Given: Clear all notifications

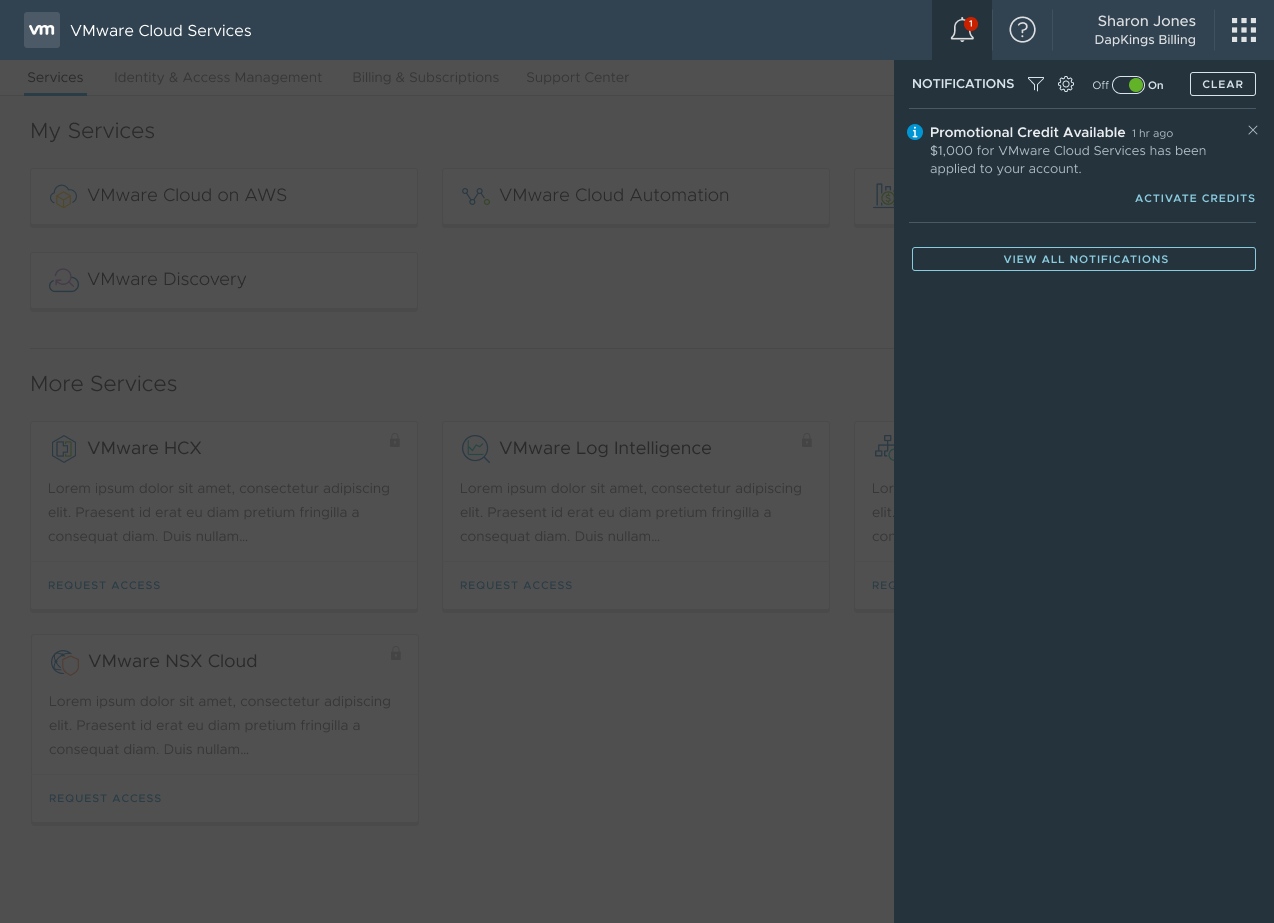Looking at the screenshot, I should click(1222, 84).
